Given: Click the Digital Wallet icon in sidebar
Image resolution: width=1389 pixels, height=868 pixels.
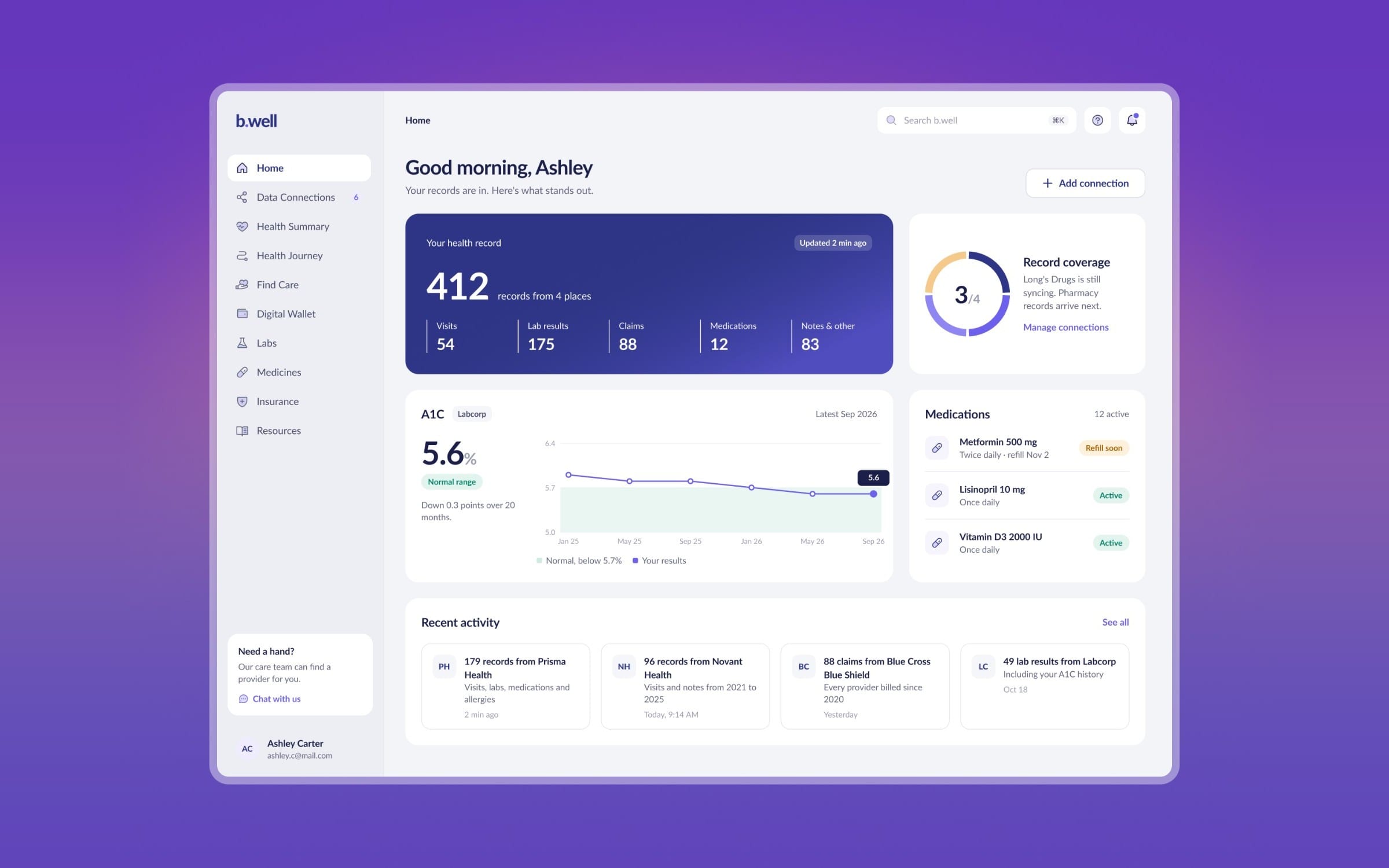Looking at the screenshot, I should pyautogui.click(x=242, y=314).
